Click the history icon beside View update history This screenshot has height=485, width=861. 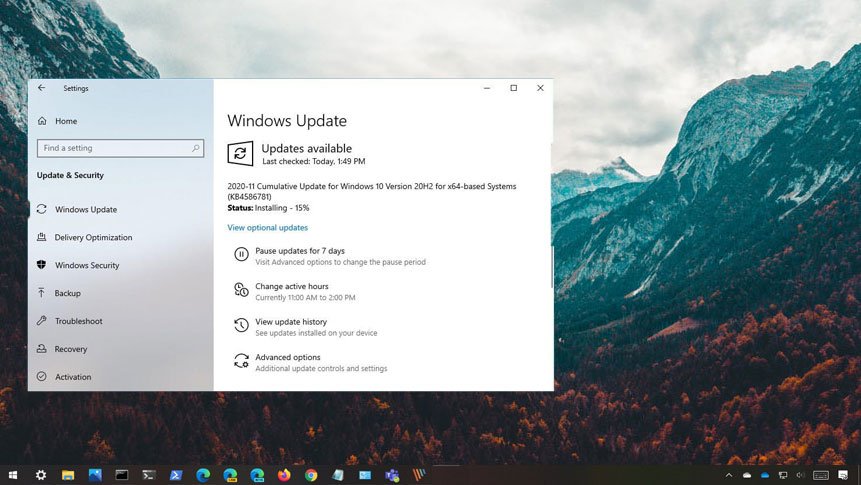tap(241, 326)
